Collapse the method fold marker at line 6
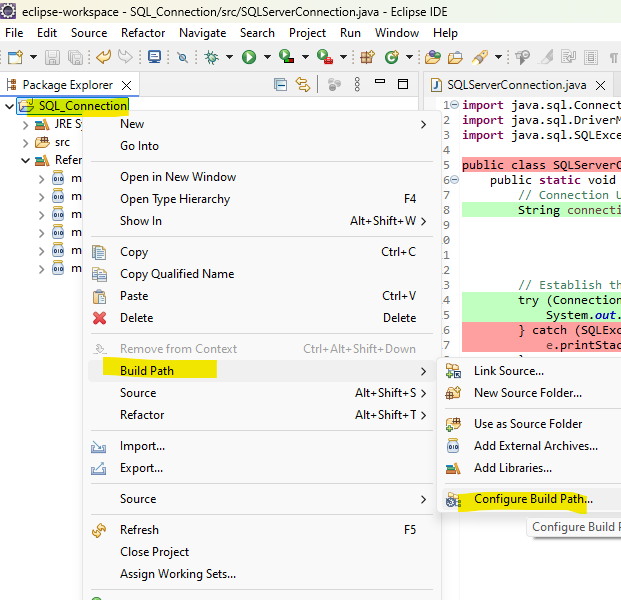 (x=455, y=180)
